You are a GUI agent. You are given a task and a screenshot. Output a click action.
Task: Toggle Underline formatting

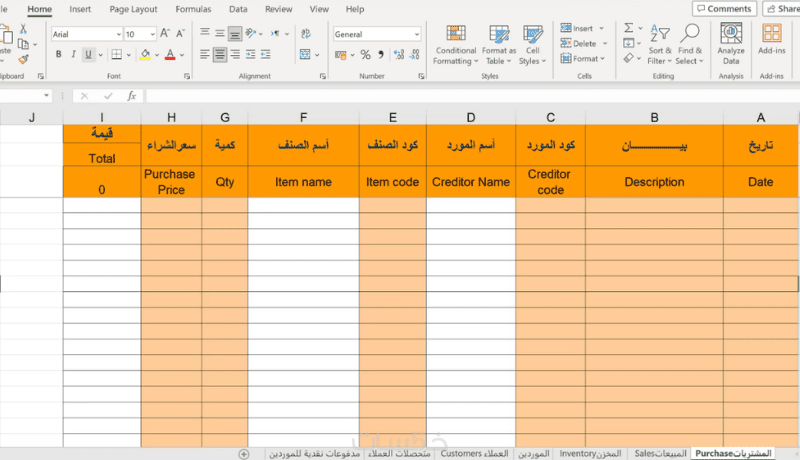click(x=88, y=55)
